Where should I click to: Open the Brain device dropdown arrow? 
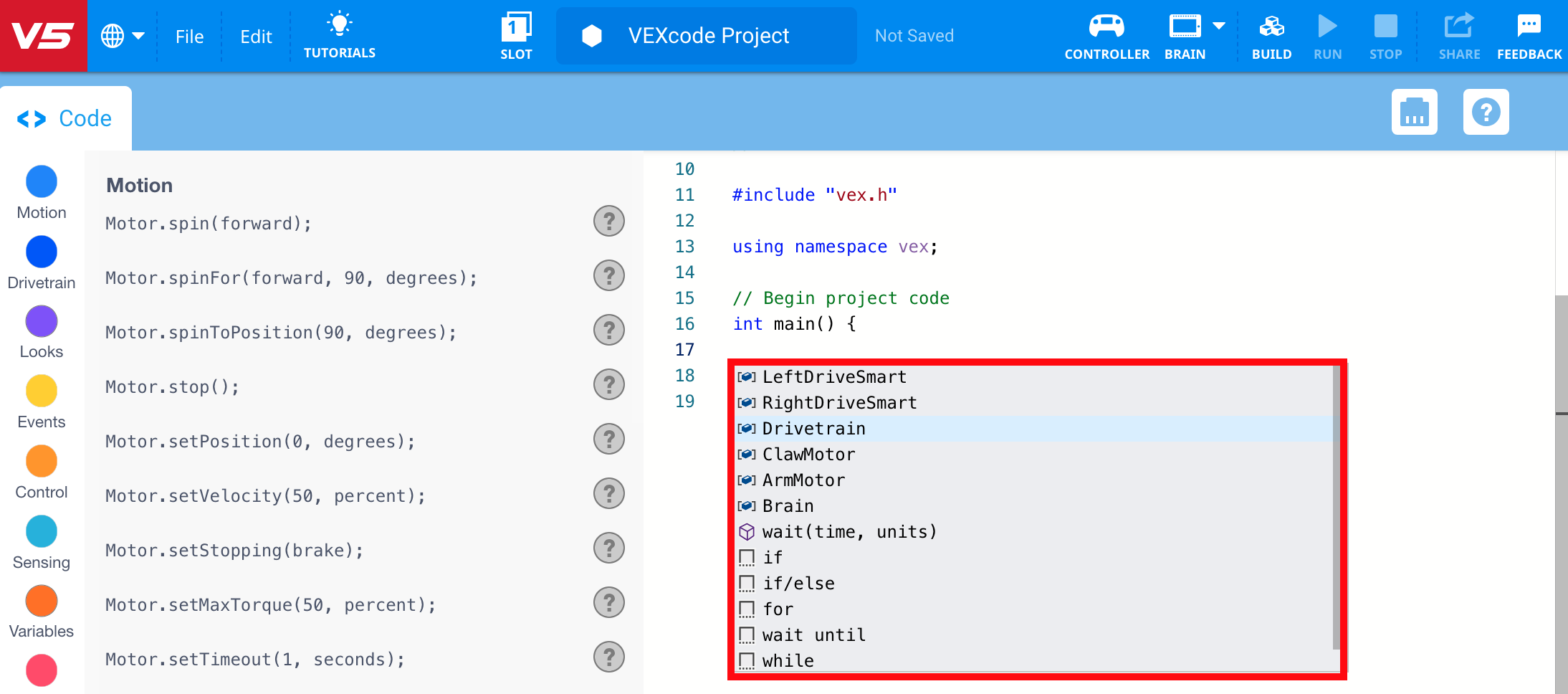tap(1218, 24)
